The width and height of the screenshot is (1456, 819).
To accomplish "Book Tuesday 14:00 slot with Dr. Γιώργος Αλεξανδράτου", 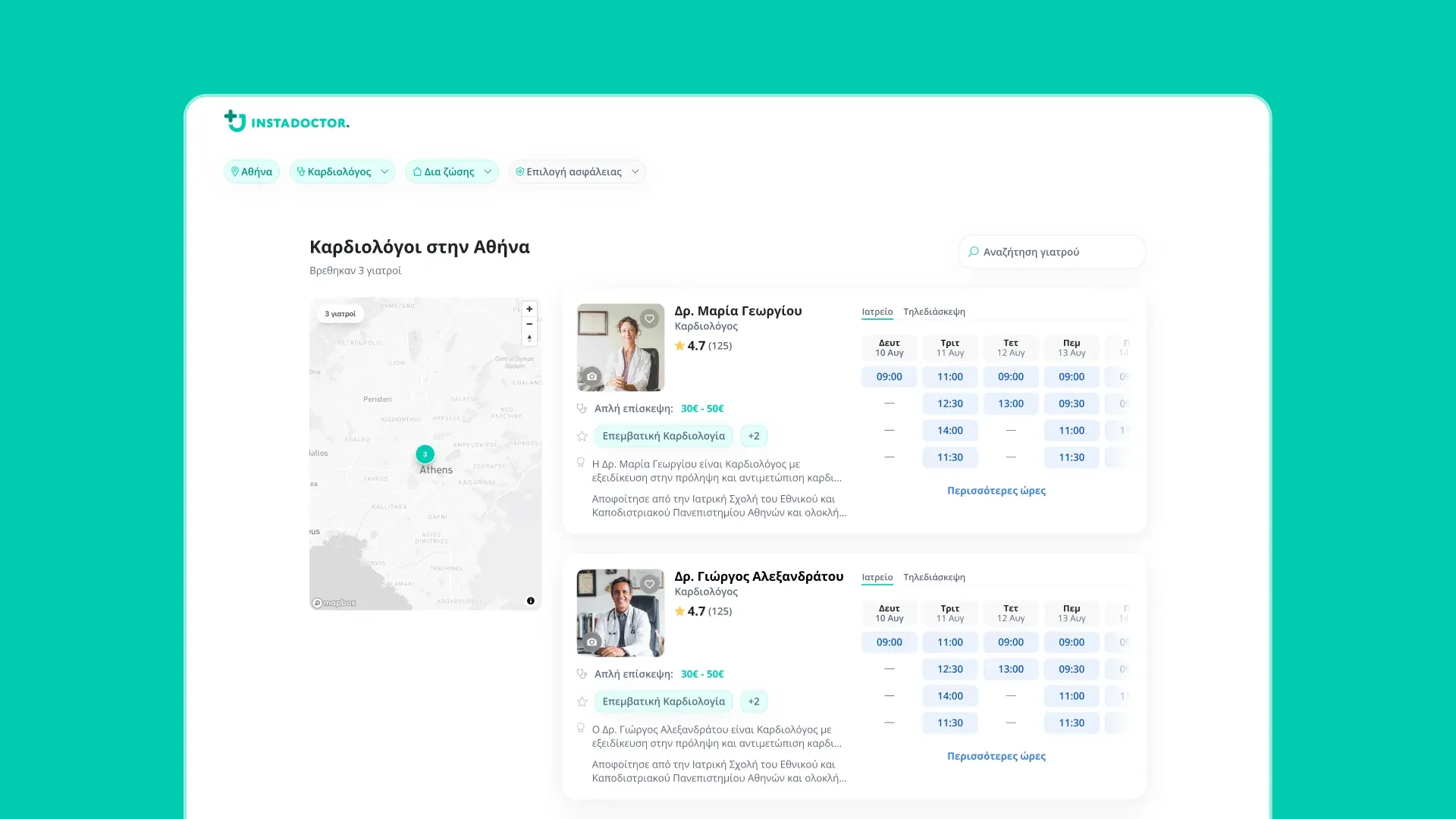I will click(x=950, y=696).
